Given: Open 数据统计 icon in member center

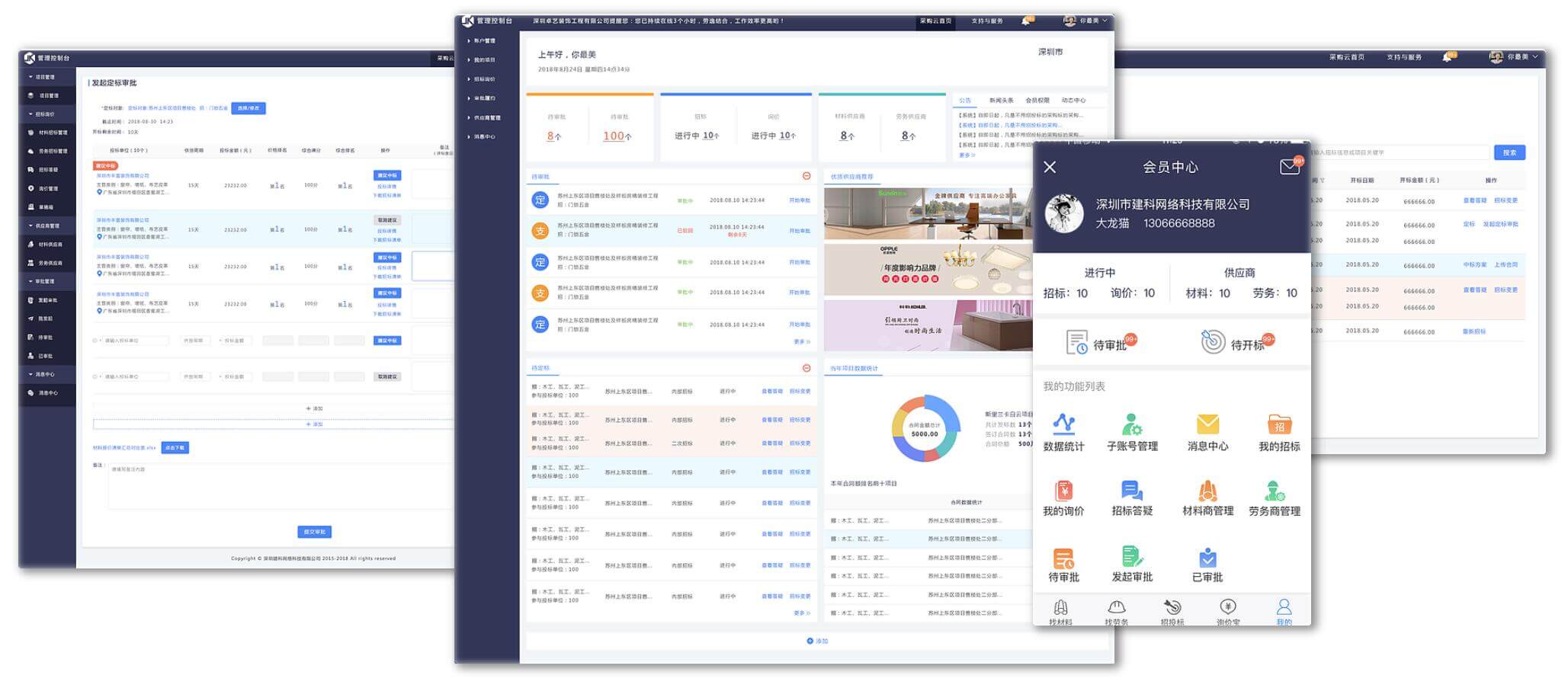Looking at the screenshot, I should [1063, 424].
